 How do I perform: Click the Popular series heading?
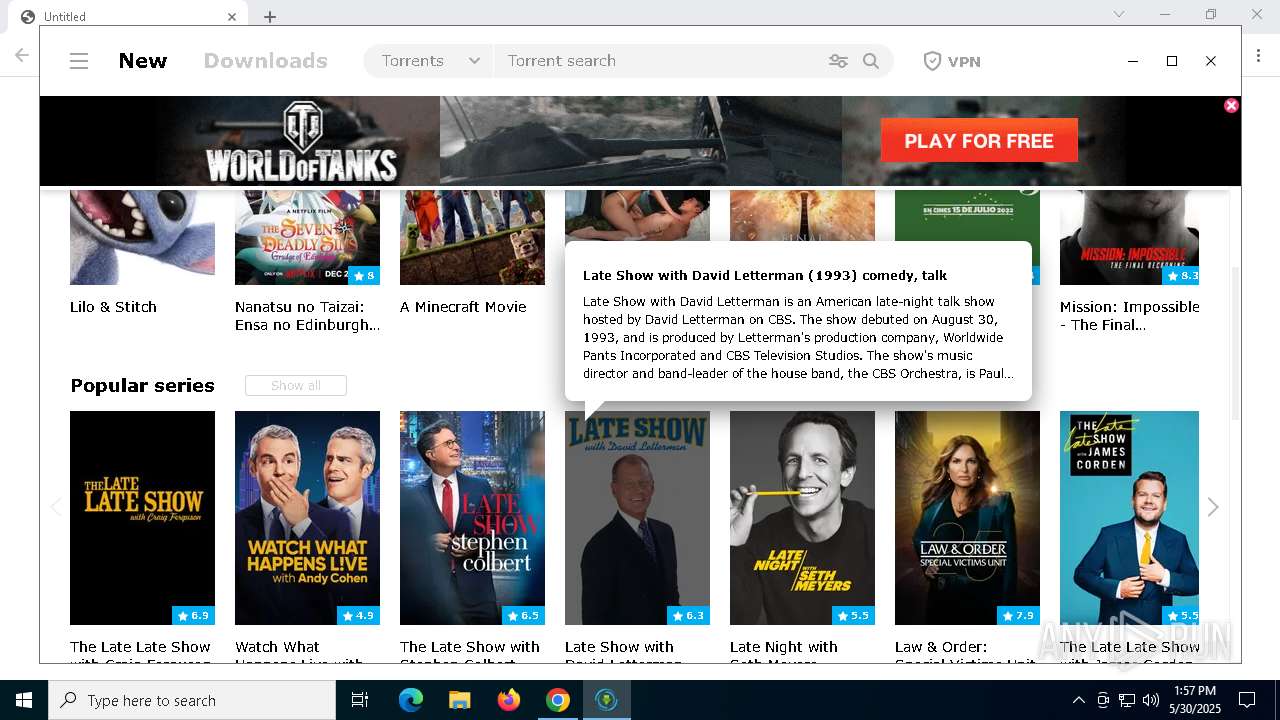[142, 386]
